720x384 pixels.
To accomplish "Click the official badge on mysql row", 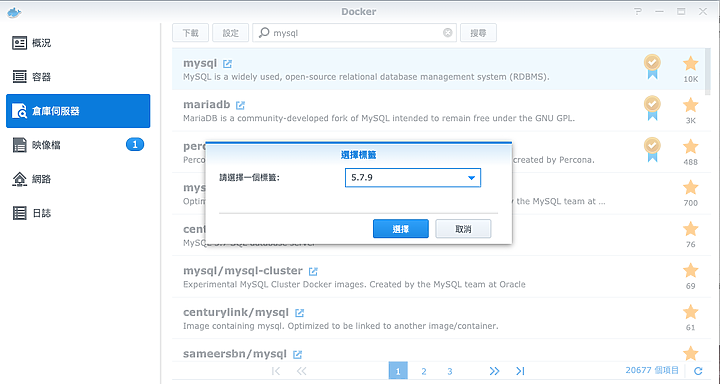I will [x=652, y=67].
